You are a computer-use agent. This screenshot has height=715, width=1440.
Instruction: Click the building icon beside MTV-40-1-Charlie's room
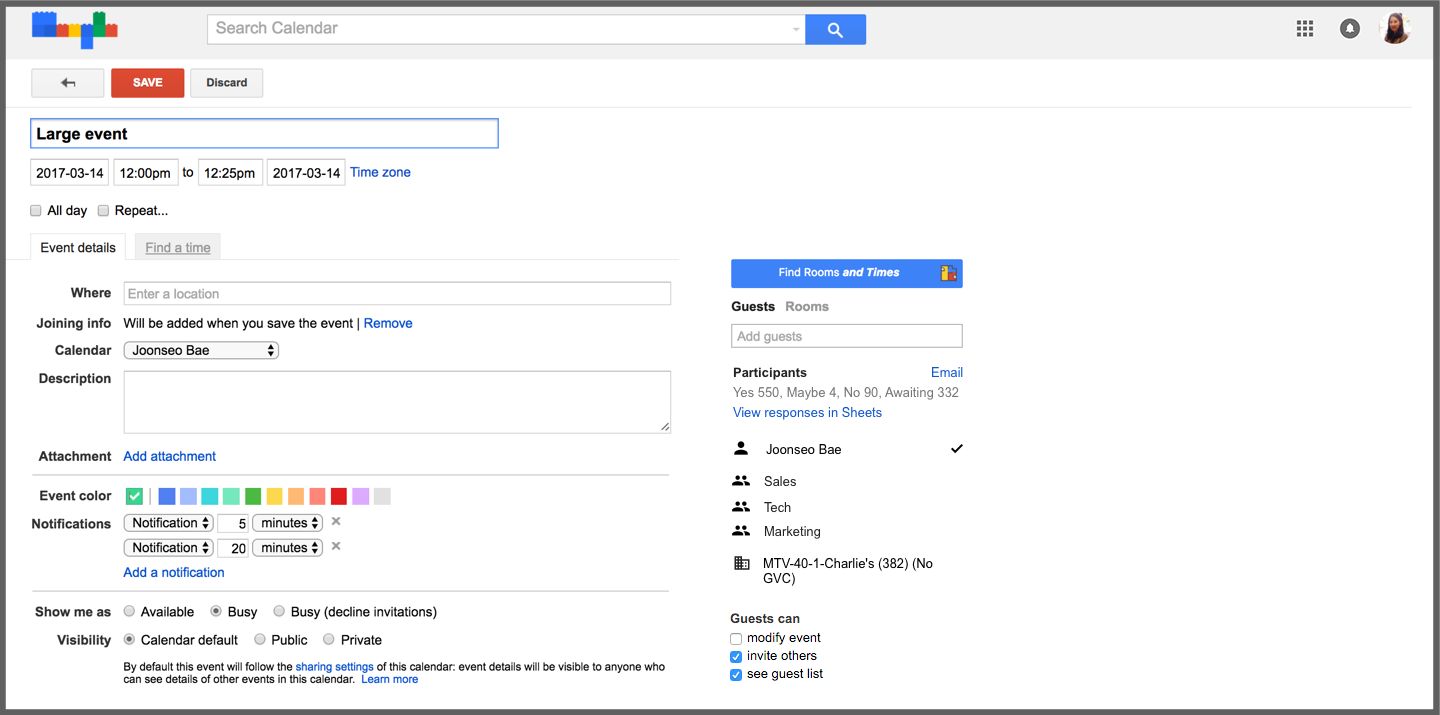(x=741, y=563)
